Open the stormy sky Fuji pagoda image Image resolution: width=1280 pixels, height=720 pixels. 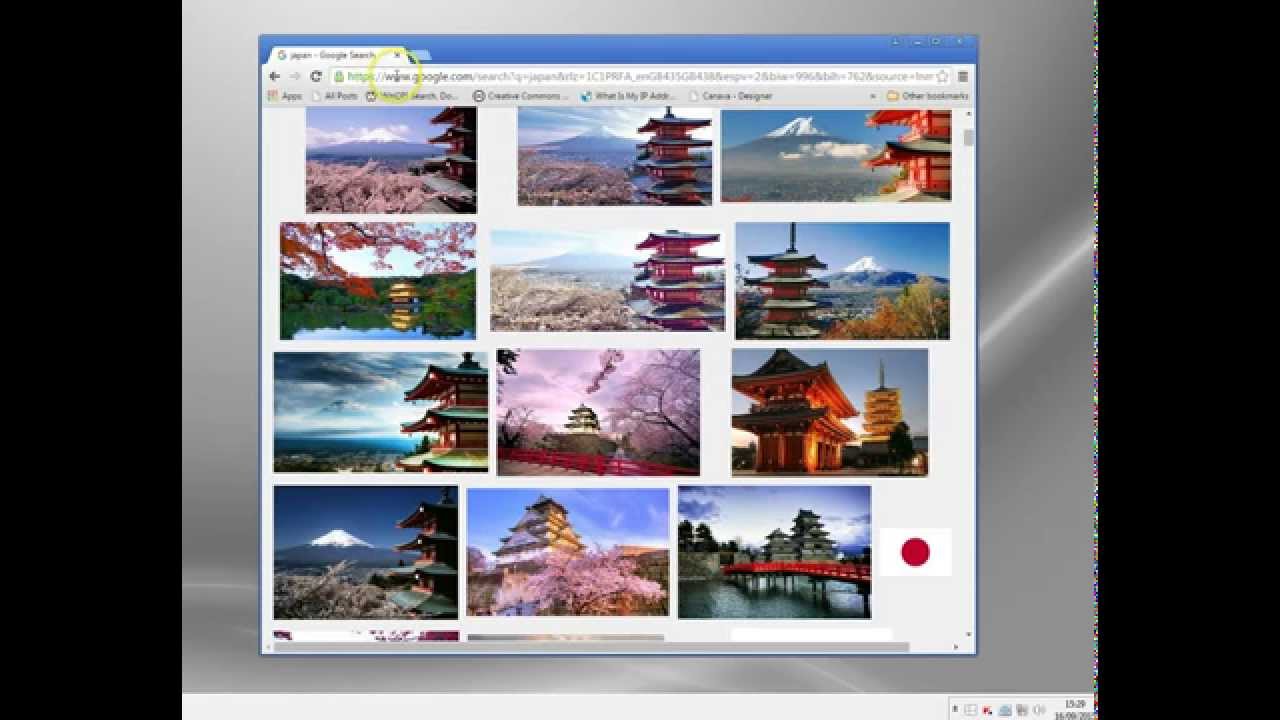click(381, 411)
